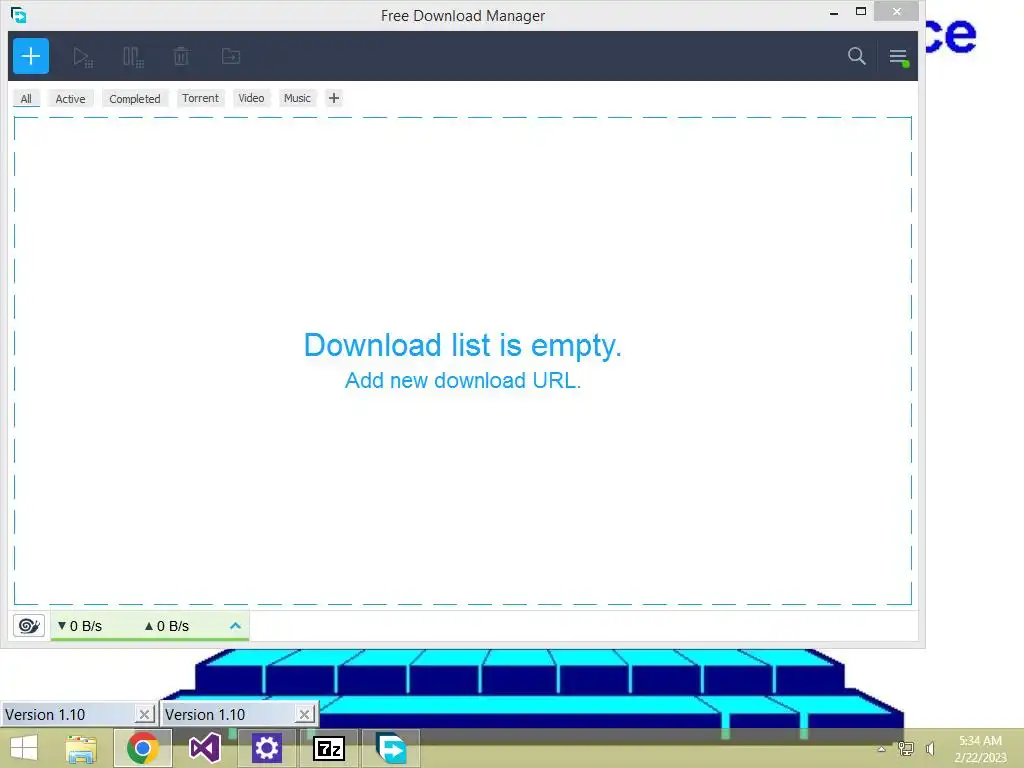The height and width of the screenshot is (768, 1024).
Task: Minimize the Free Download Manager window
Action: click(x=834, y=12)
